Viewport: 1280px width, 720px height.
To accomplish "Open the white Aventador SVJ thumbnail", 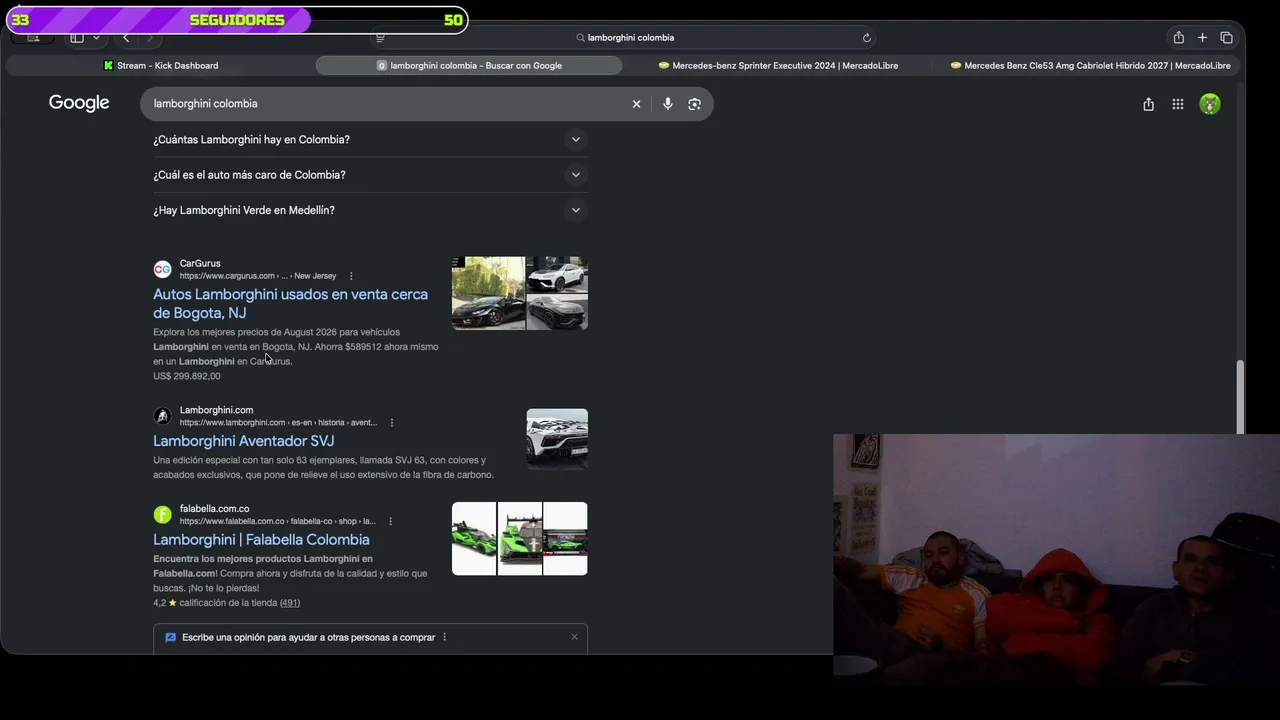I will click(557, 439).
